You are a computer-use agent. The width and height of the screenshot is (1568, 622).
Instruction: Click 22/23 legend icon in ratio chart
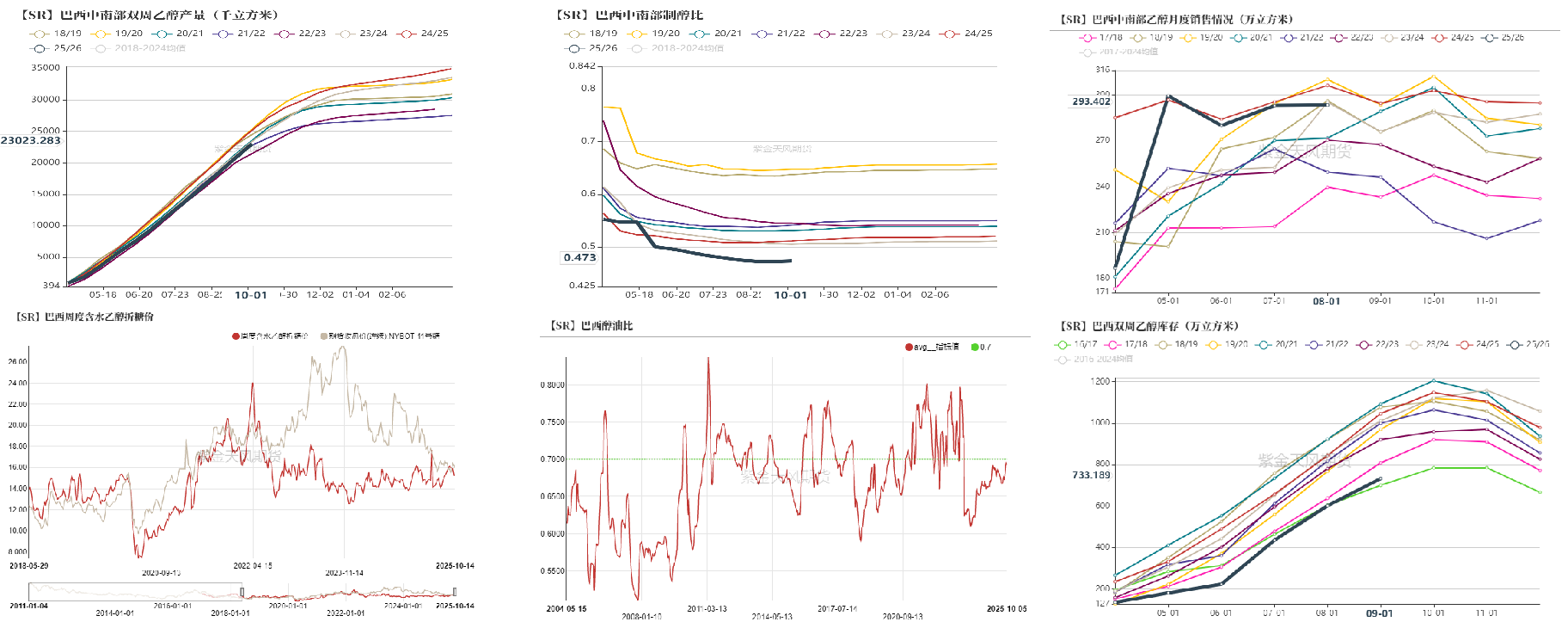tap(824, 34)
